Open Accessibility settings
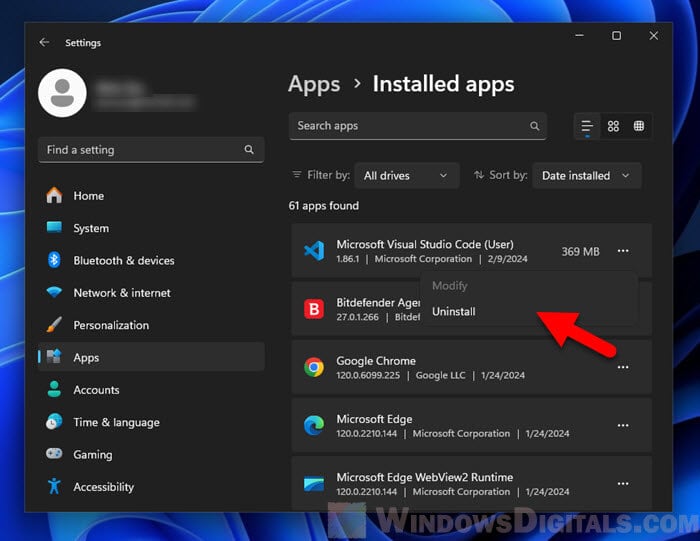Viewport: 700px width, 541px height. click(151, 487)
